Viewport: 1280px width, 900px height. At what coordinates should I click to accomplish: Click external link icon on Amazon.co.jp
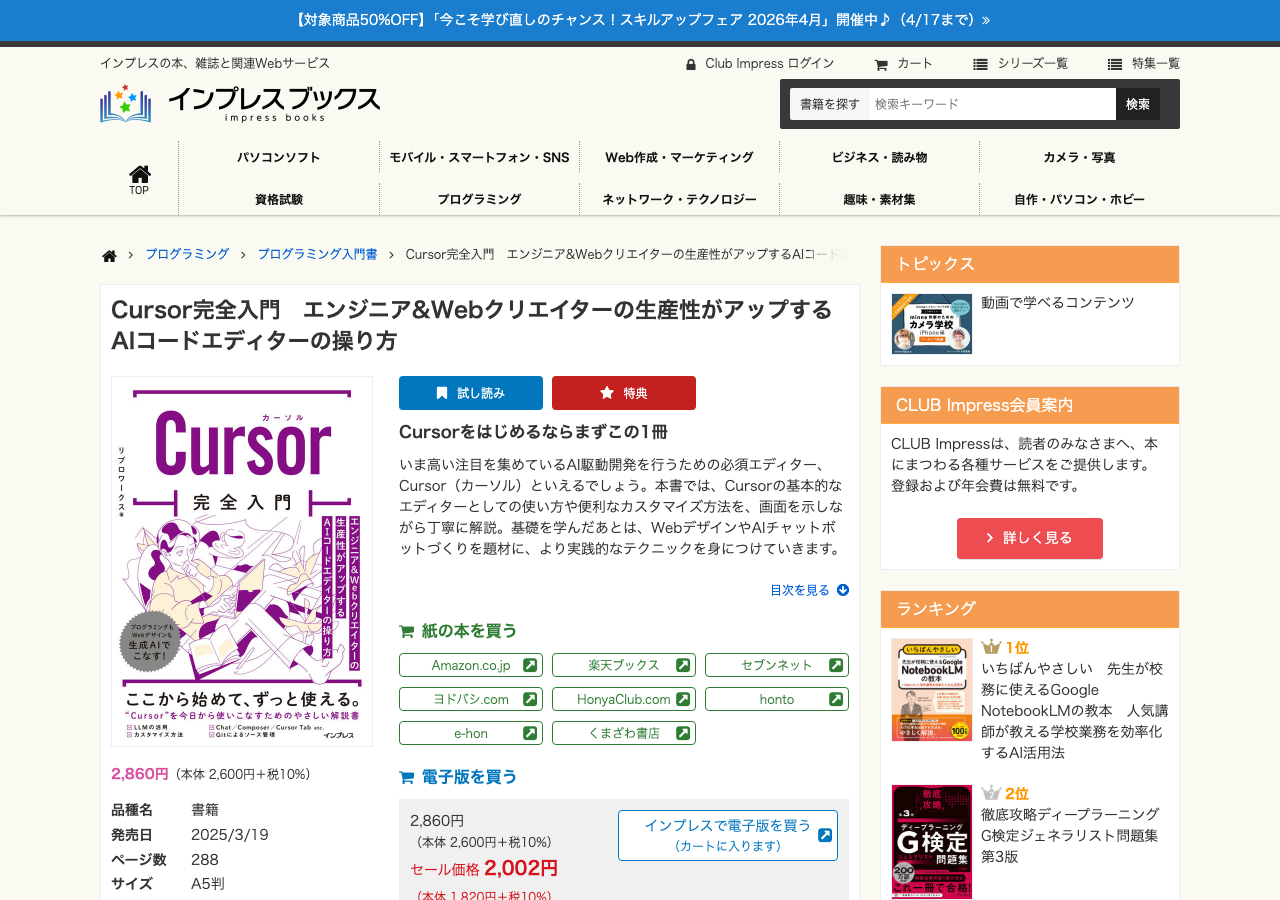coord(530,665)
